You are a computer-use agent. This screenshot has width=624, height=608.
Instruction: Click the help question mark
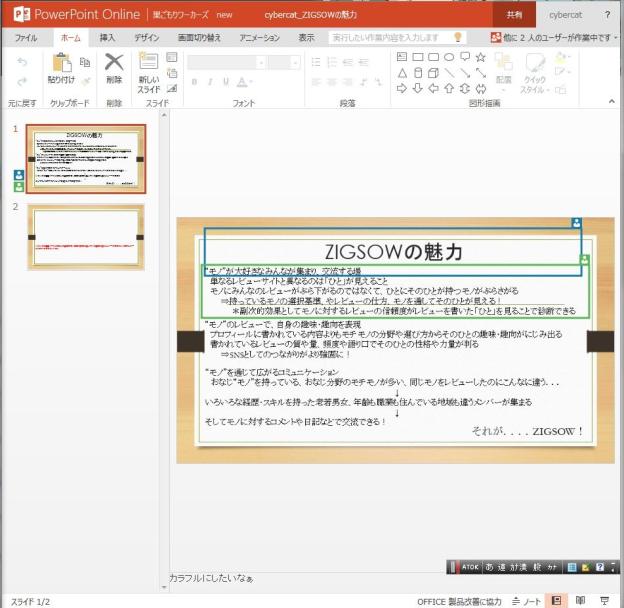click(607, 15)
